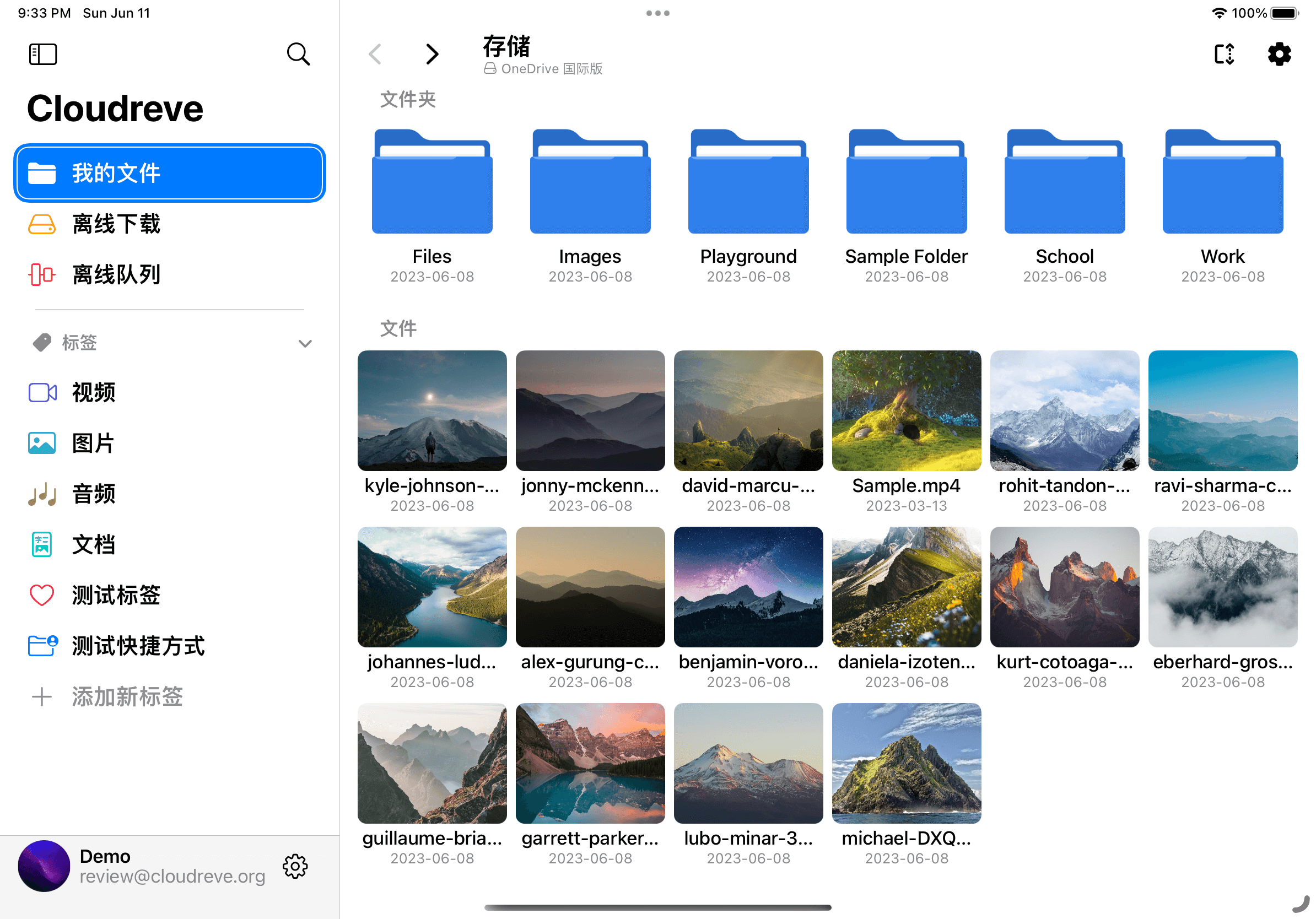This screenshot has height=919, width=1316.
Task: Click the OneDrive 国际版 storage subtitle
Action: coord(543,69)
